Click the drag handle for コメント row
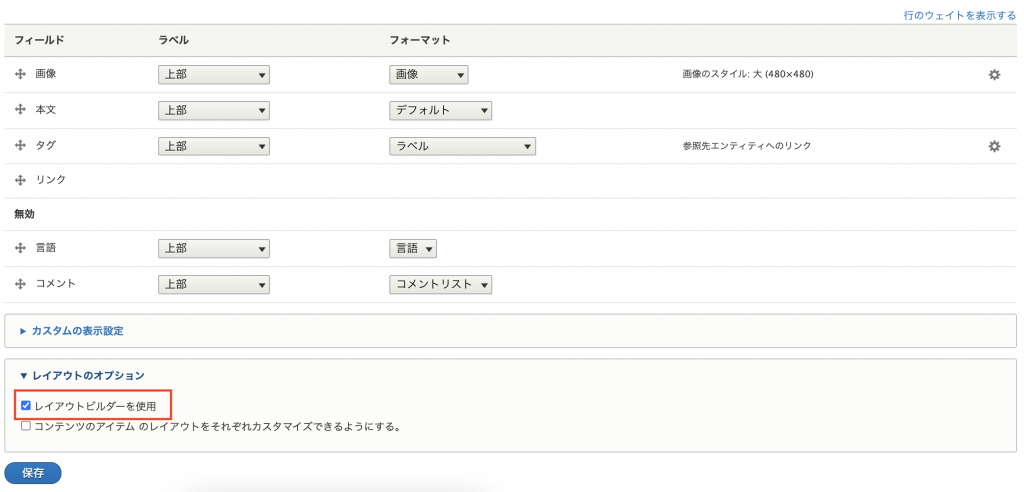 click(20, 284)
